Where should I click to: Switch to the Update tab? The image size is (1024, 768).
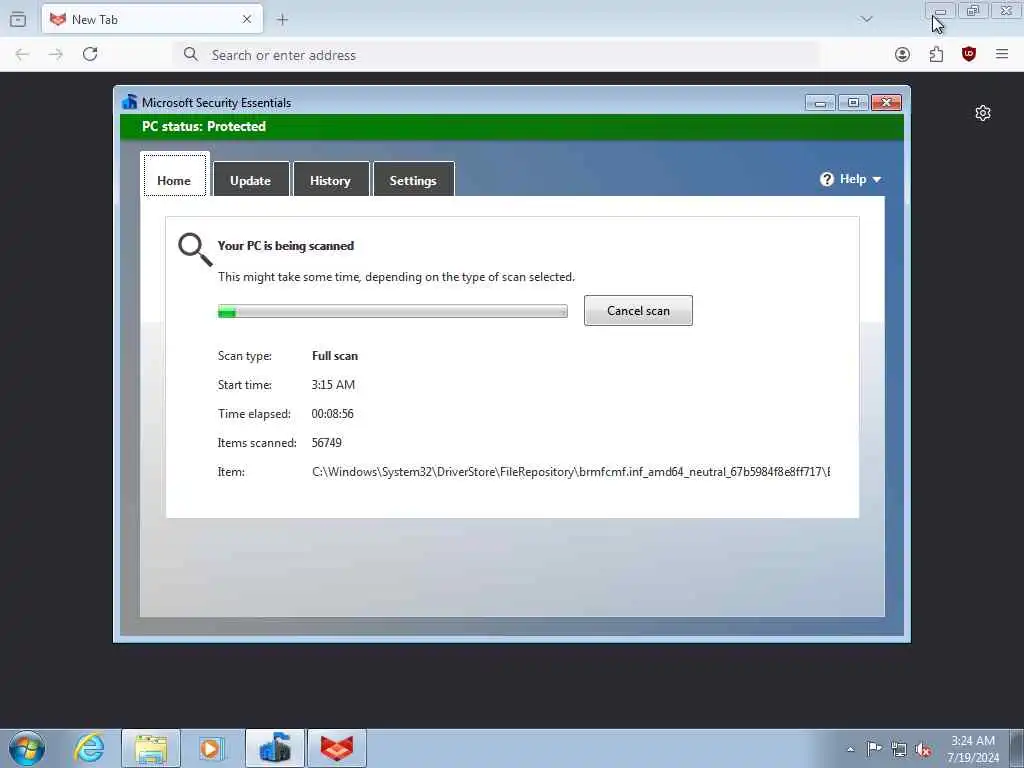tap(251, 180)
